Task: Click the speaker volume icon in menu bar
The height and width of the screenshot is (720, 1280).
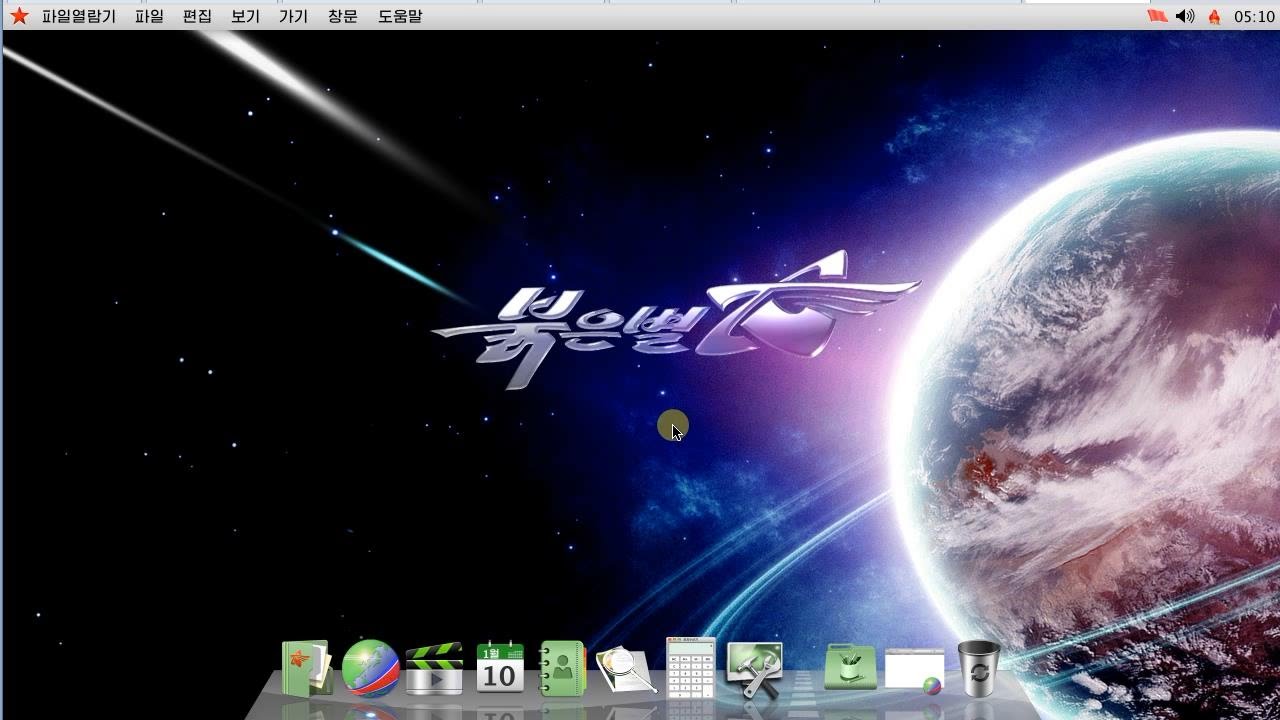Action: coord(1185,16)
